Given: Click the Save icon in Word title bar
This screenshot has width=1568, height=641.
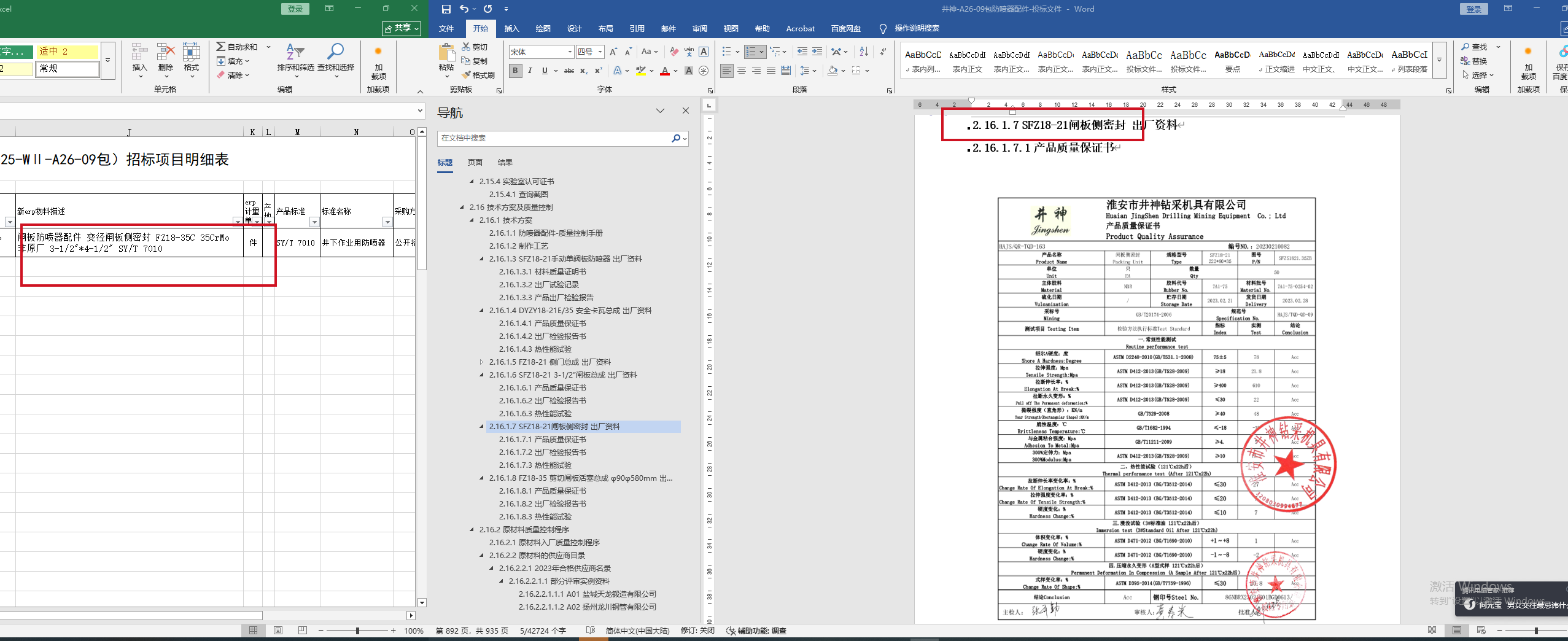Looking at the screenshot, I should (446, 9).
